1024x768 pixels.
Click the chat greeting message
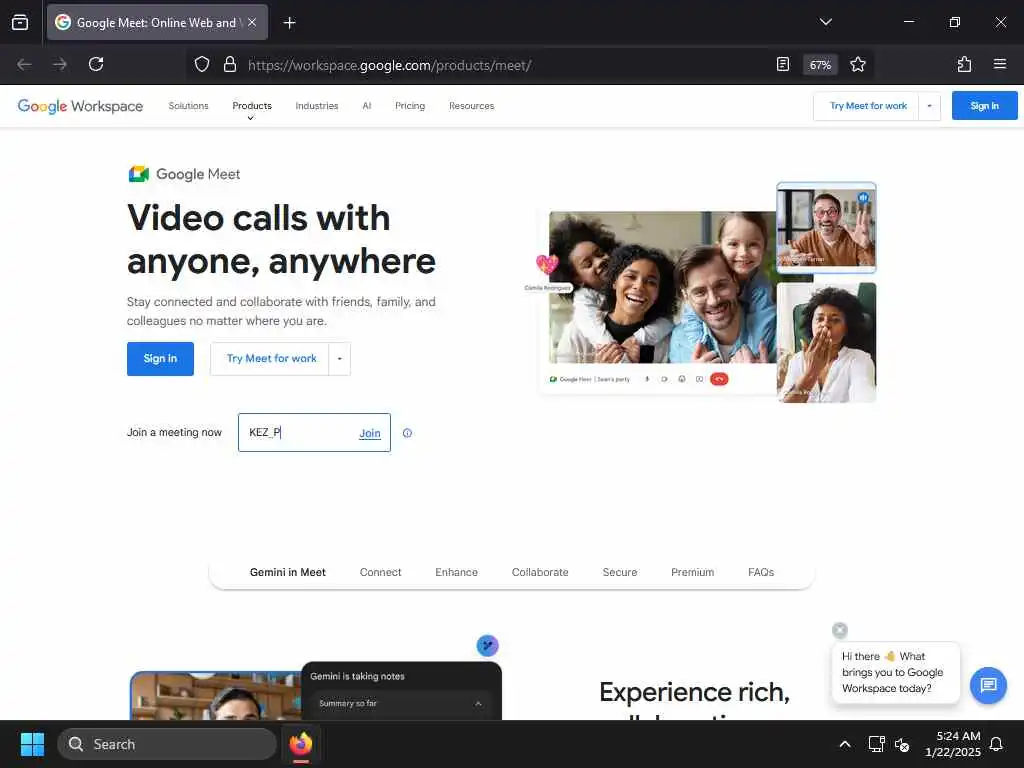click(x=895, y=672)
